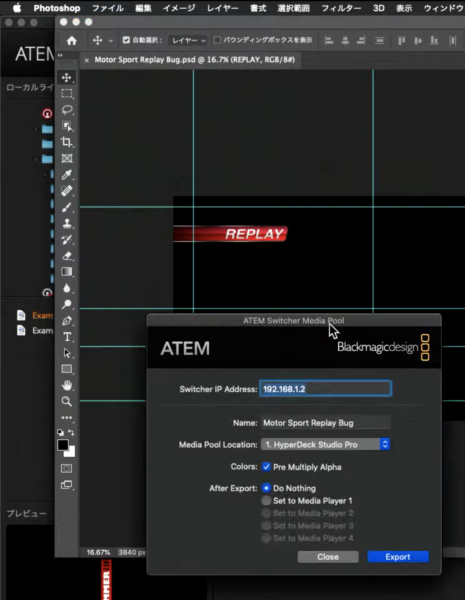Align top edges in options bar
Viewport: 465px width, 600px height.
coord(401,40)
